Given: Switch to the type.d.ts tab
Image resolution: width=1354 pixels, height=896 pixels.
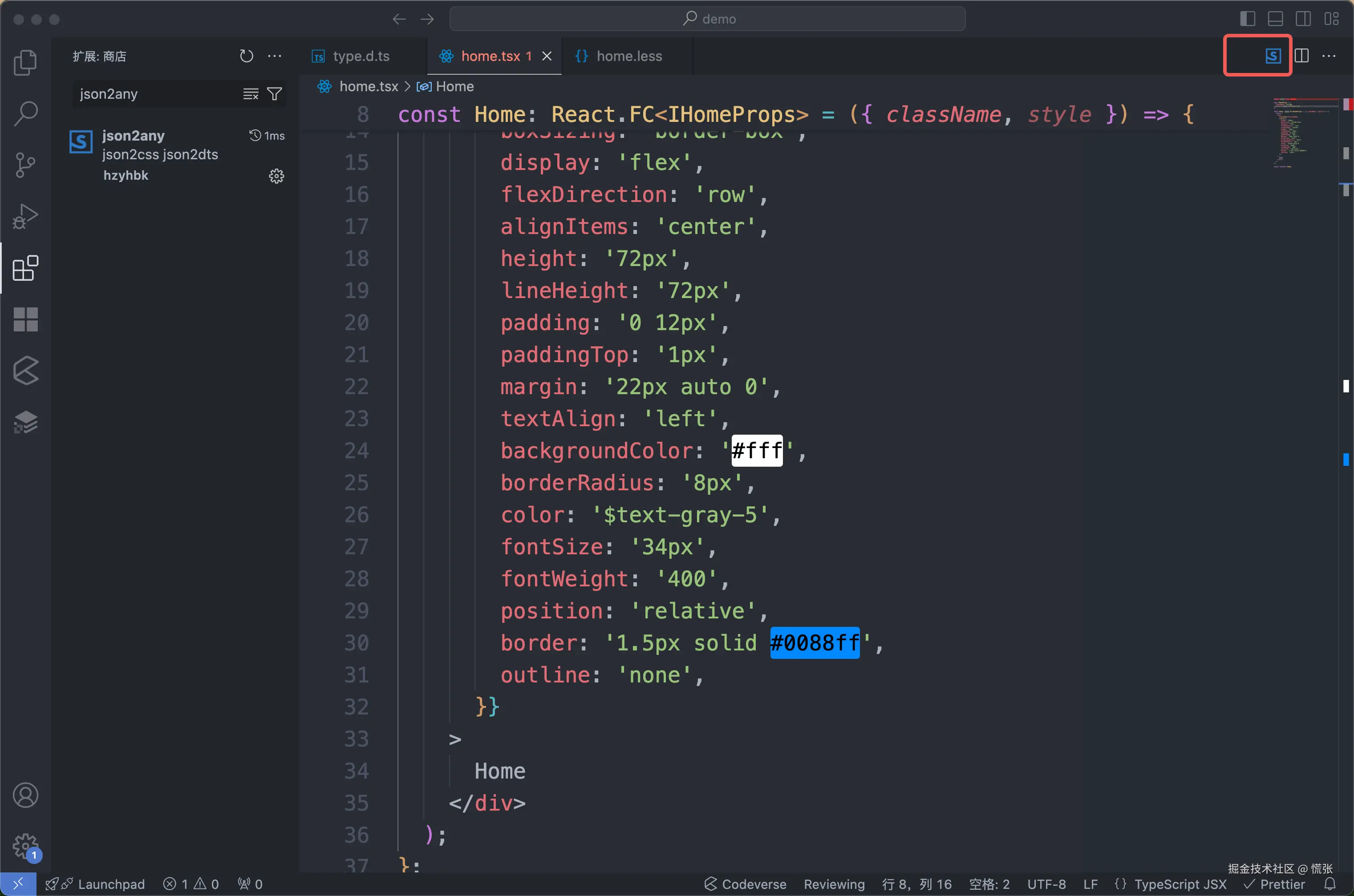Looking at the screenshot, I should (x=361, y=56).
